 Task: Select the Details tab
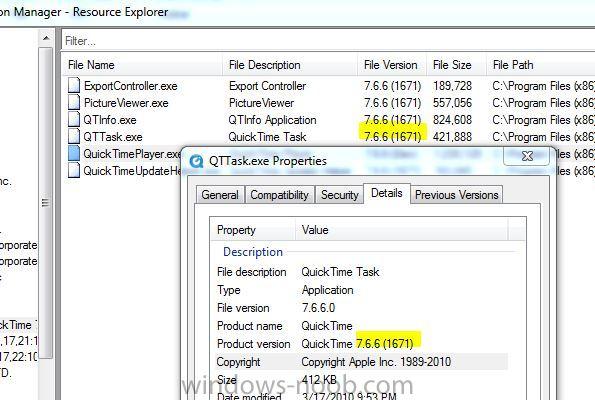tap(387, 194)
